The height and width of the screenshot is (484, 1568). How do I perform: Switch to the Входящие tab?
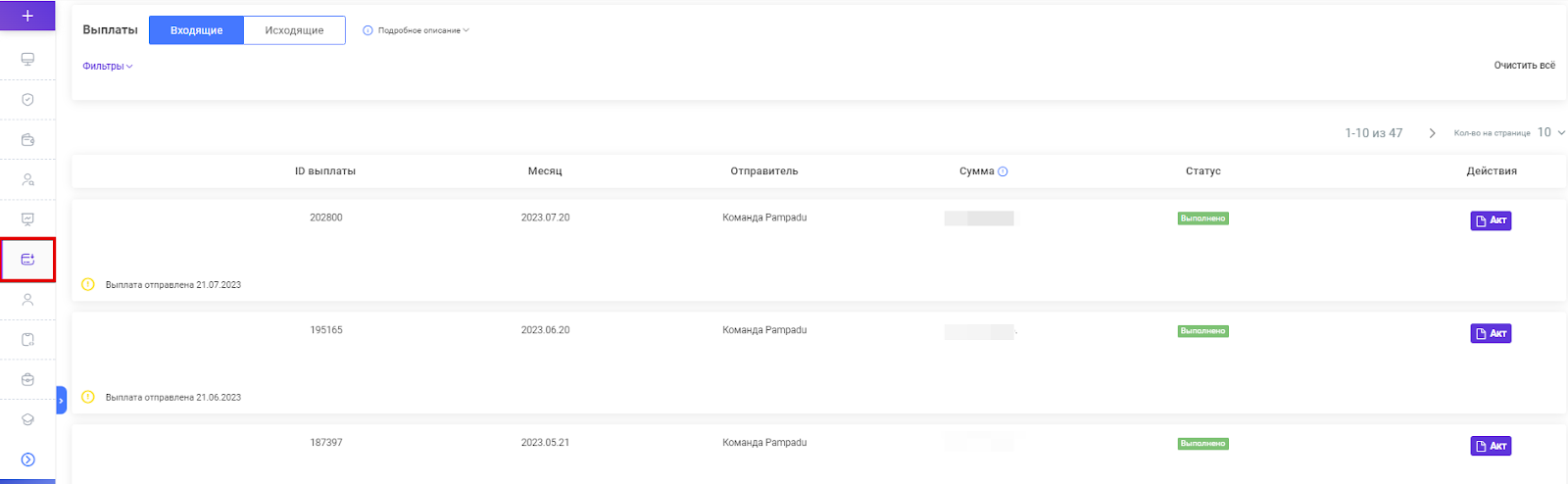196,30
